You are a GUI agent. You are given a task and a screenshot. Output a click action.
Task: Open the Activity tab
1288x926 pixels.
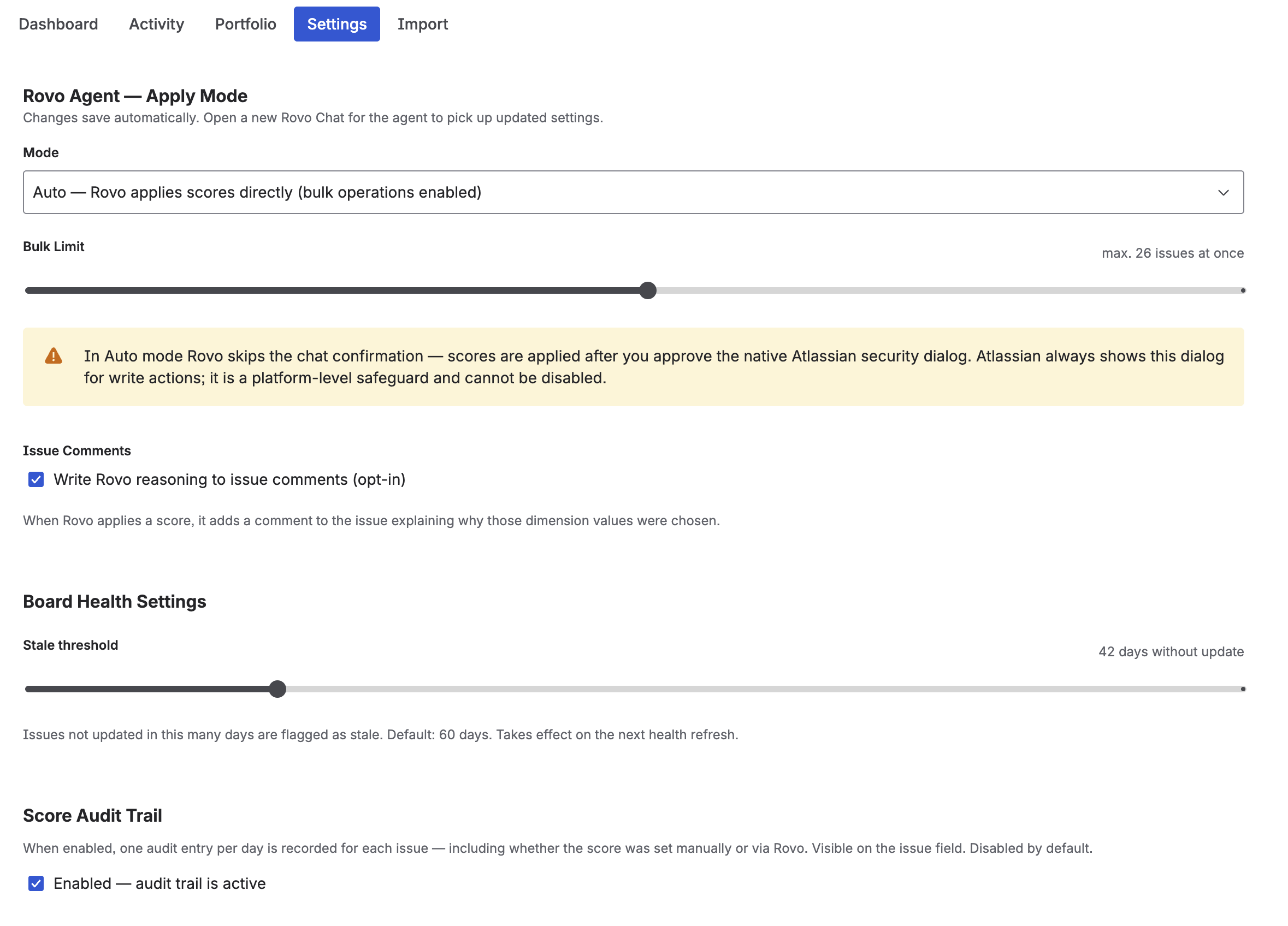[156, 24]
